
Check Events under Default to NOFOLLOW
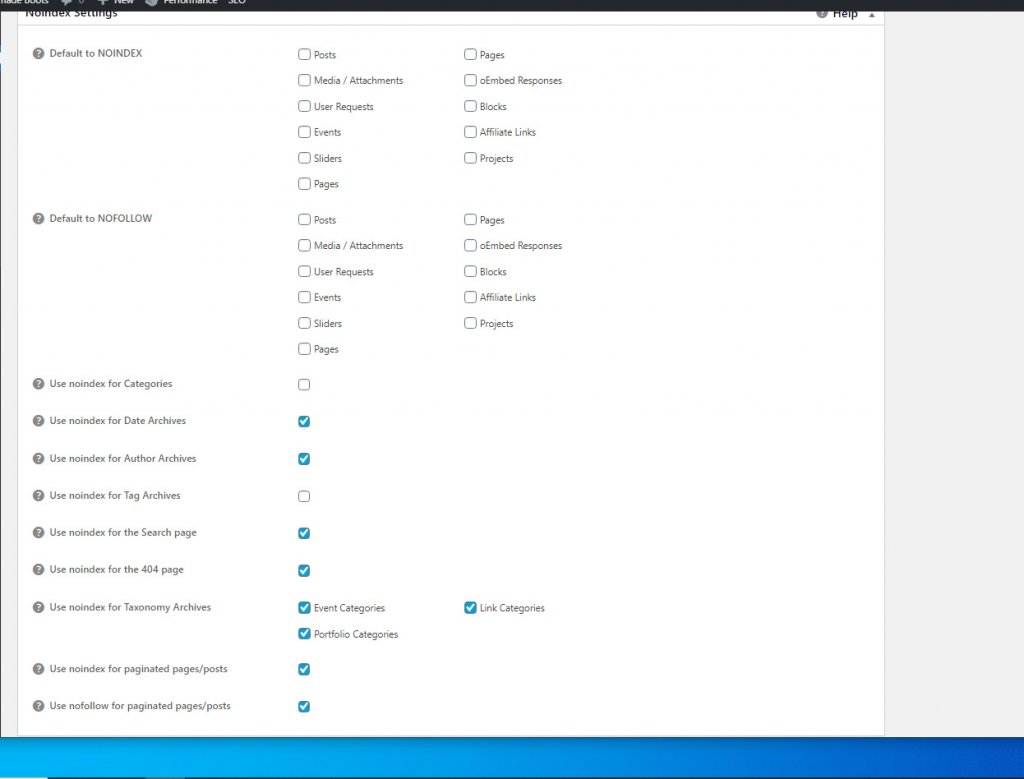coord(304,297)
